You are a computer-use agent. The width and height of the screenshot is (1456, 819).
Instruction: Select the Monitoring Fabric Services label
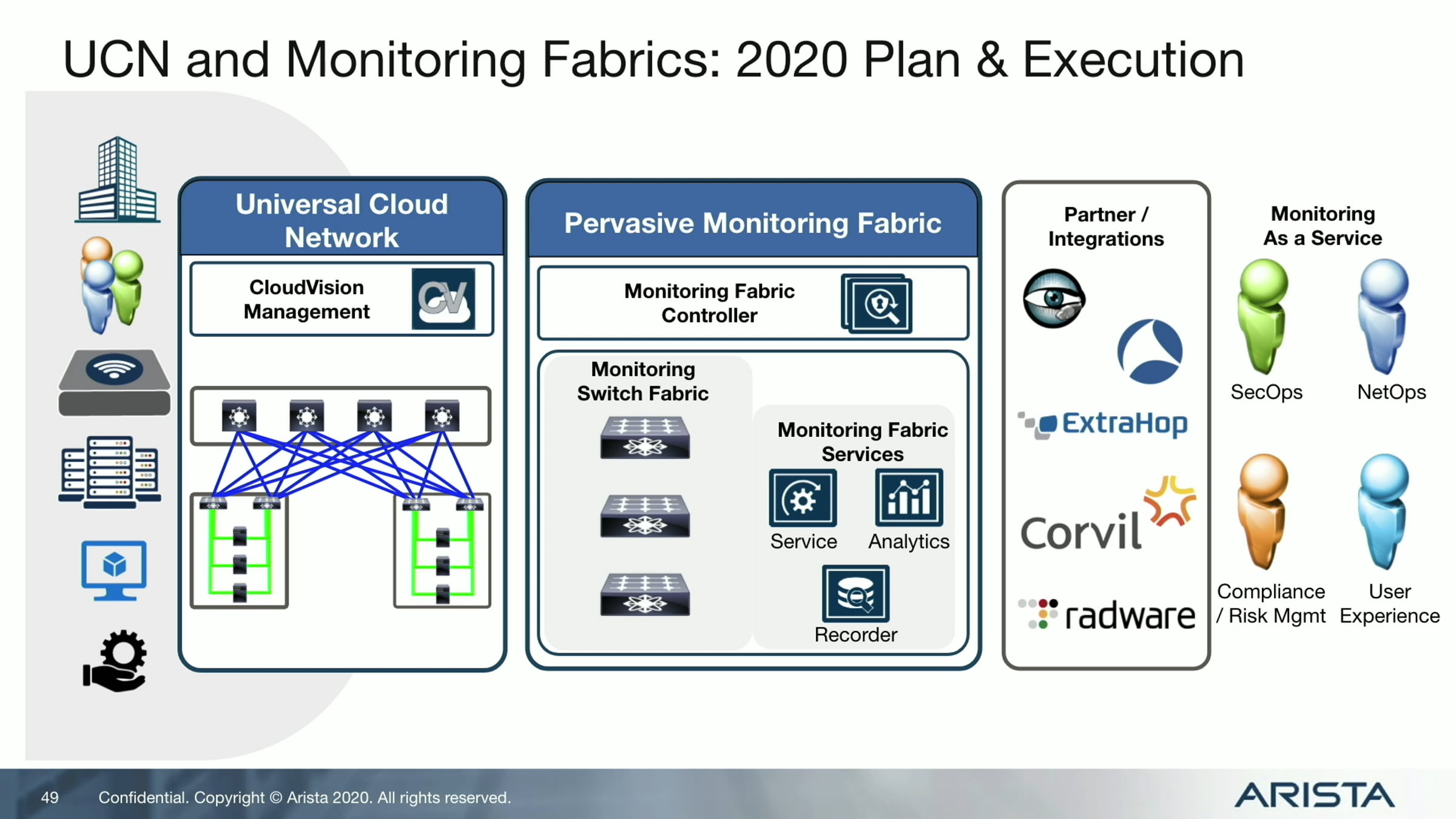point(863,442)
